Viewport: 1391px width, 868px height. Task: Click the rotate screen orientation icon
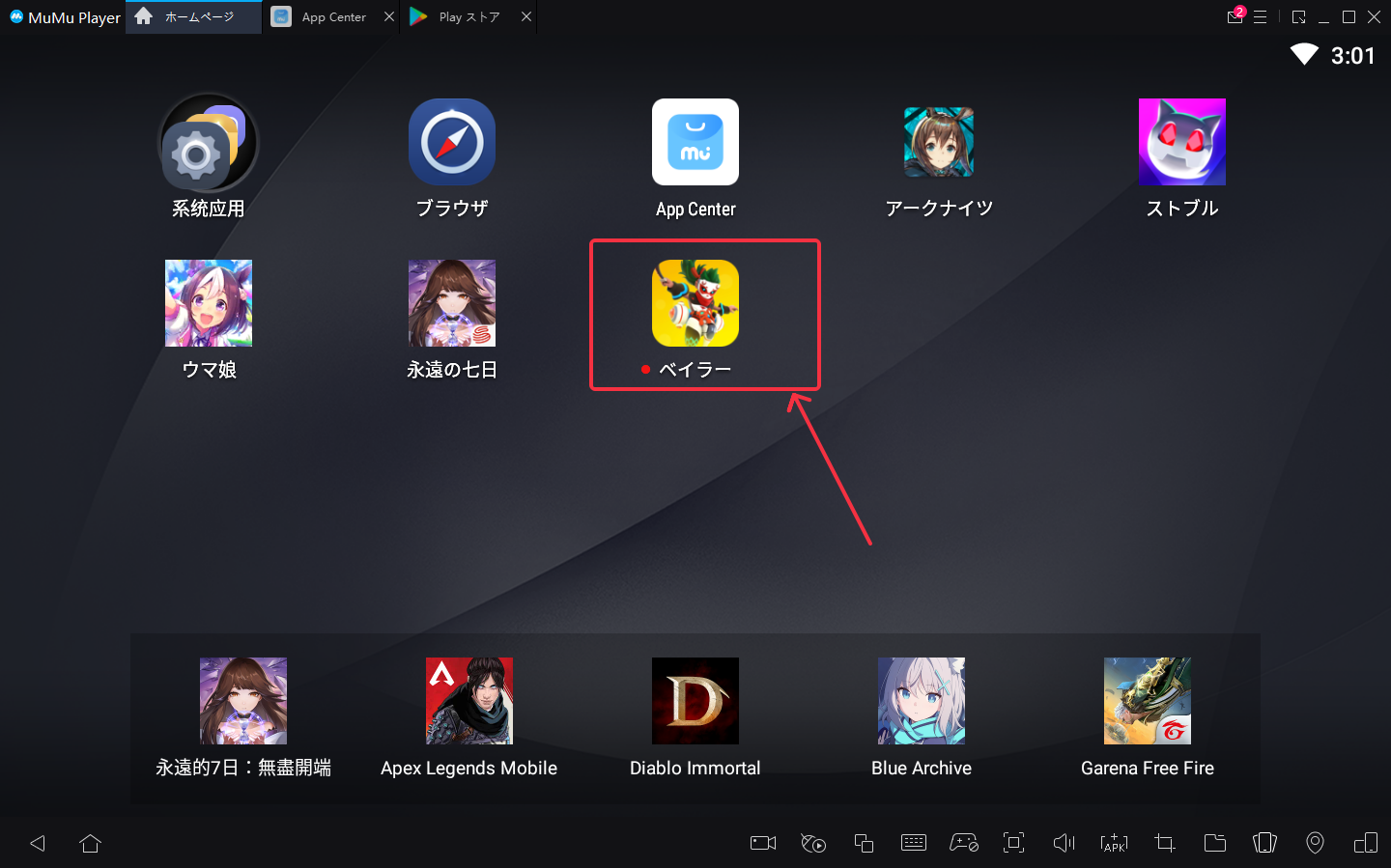pyautogui.click(x=1366, y=843)
